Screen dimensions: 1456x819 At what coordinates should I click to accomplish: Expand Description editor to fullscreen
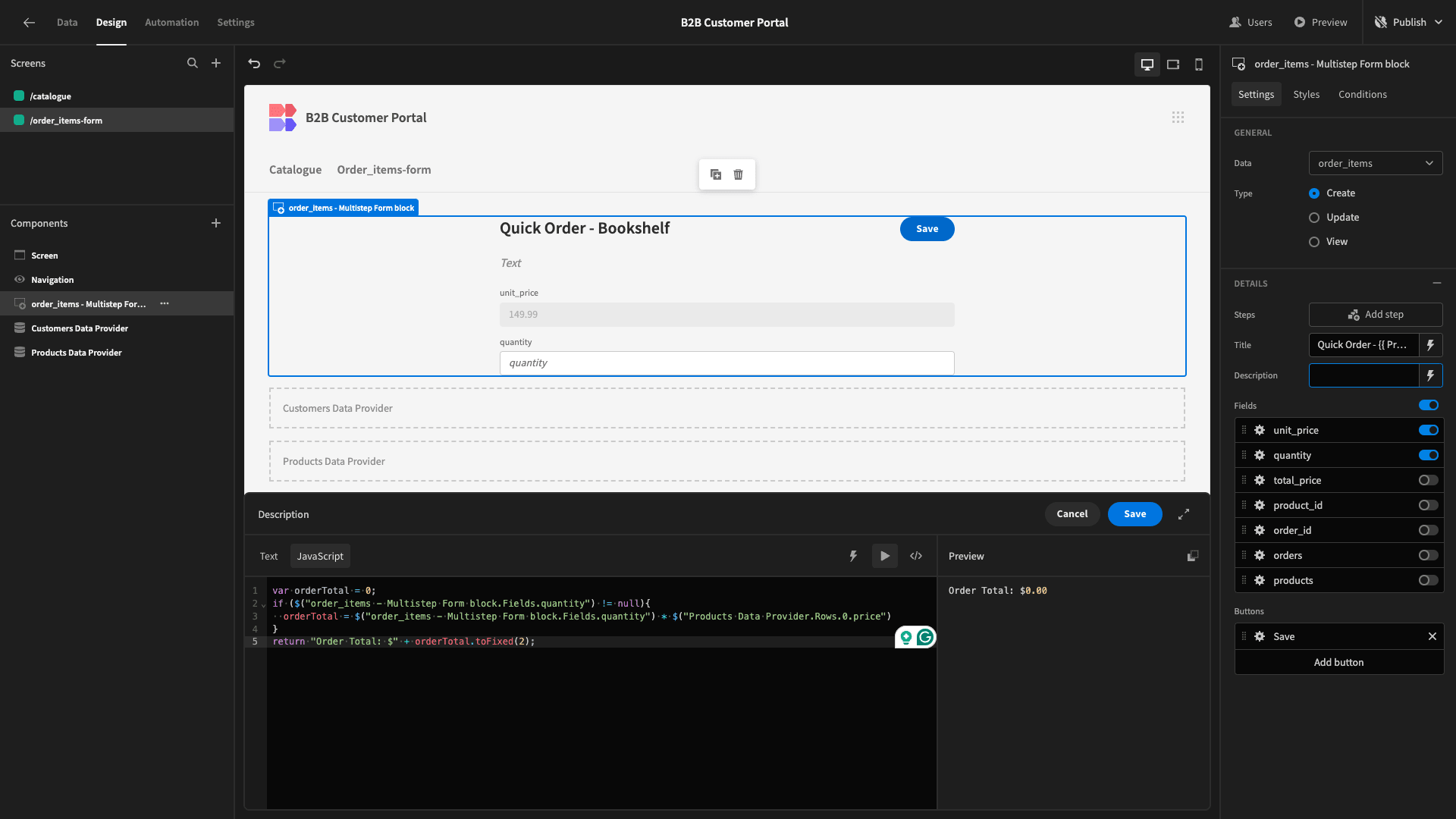(x=1184, y=514)
